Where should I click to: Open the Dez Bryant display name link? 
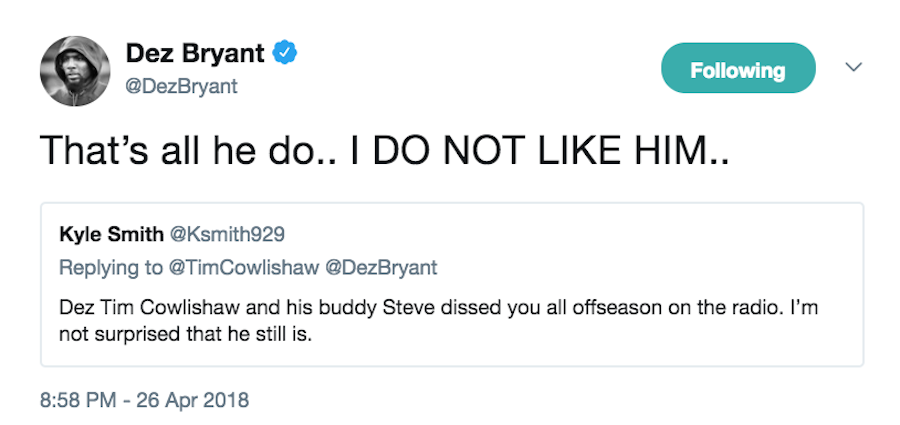[x=197, y=52]
